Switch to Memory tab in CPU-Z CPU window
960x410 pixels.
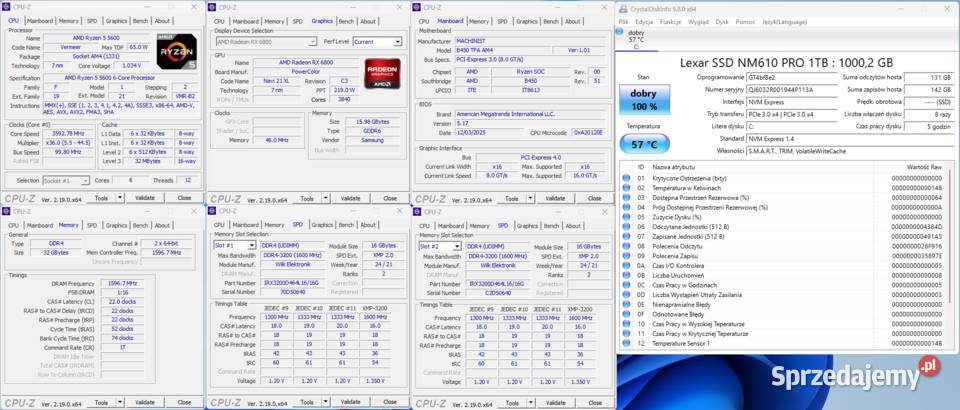(x=68, y=21)
